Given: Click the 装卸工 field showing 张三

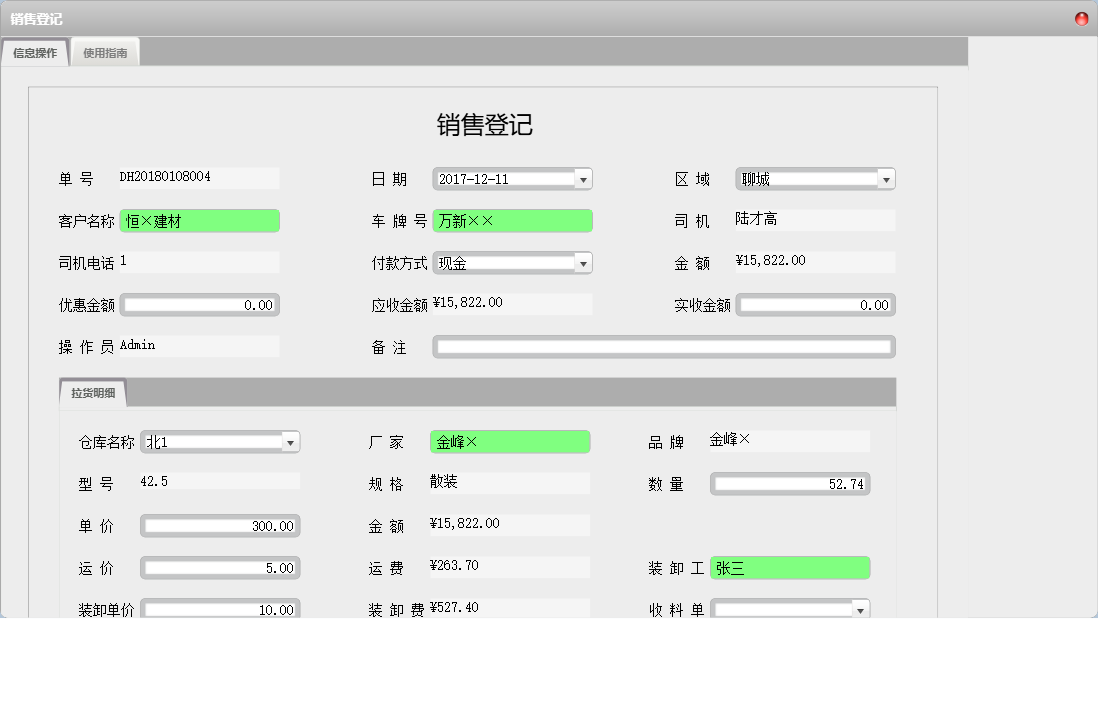Looking at the screenshot, I should 790,567.
